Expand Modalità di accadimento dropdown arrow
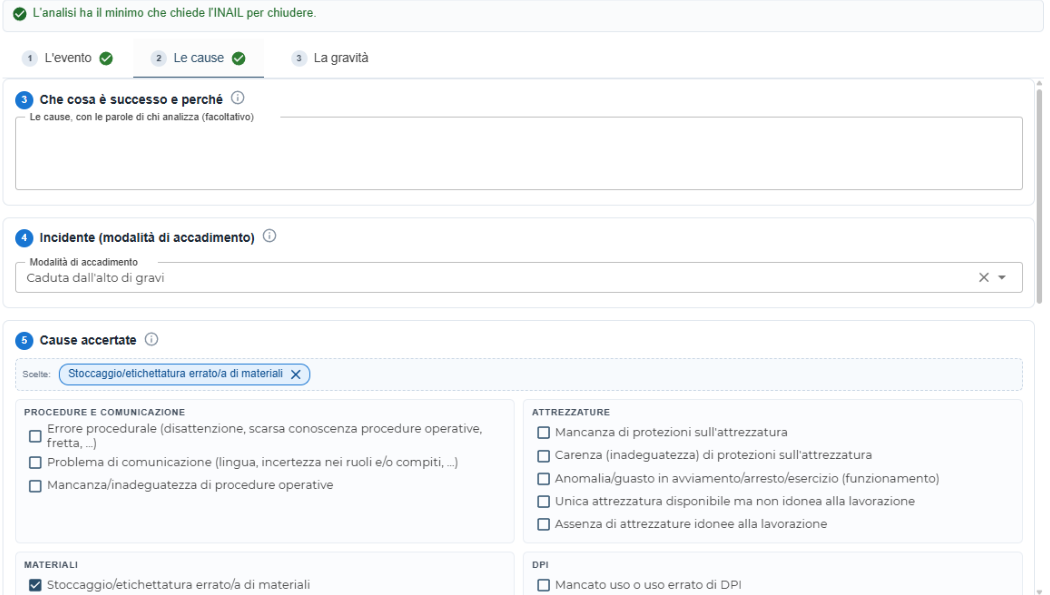The height and width of the screenshot is (595, 1050). (x=1002, y=278)
